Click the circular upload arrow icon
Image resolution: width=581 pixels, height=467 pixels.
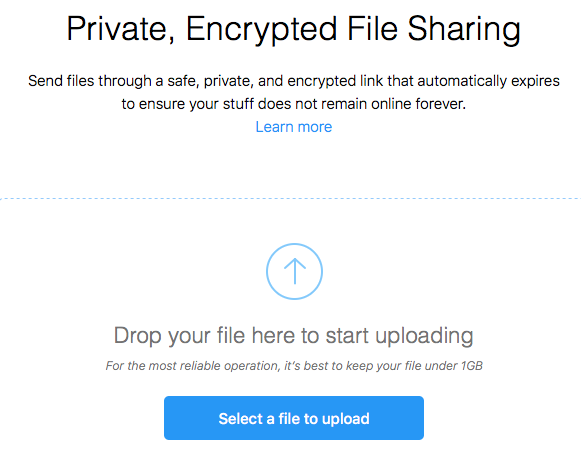[x=294, y=271]
